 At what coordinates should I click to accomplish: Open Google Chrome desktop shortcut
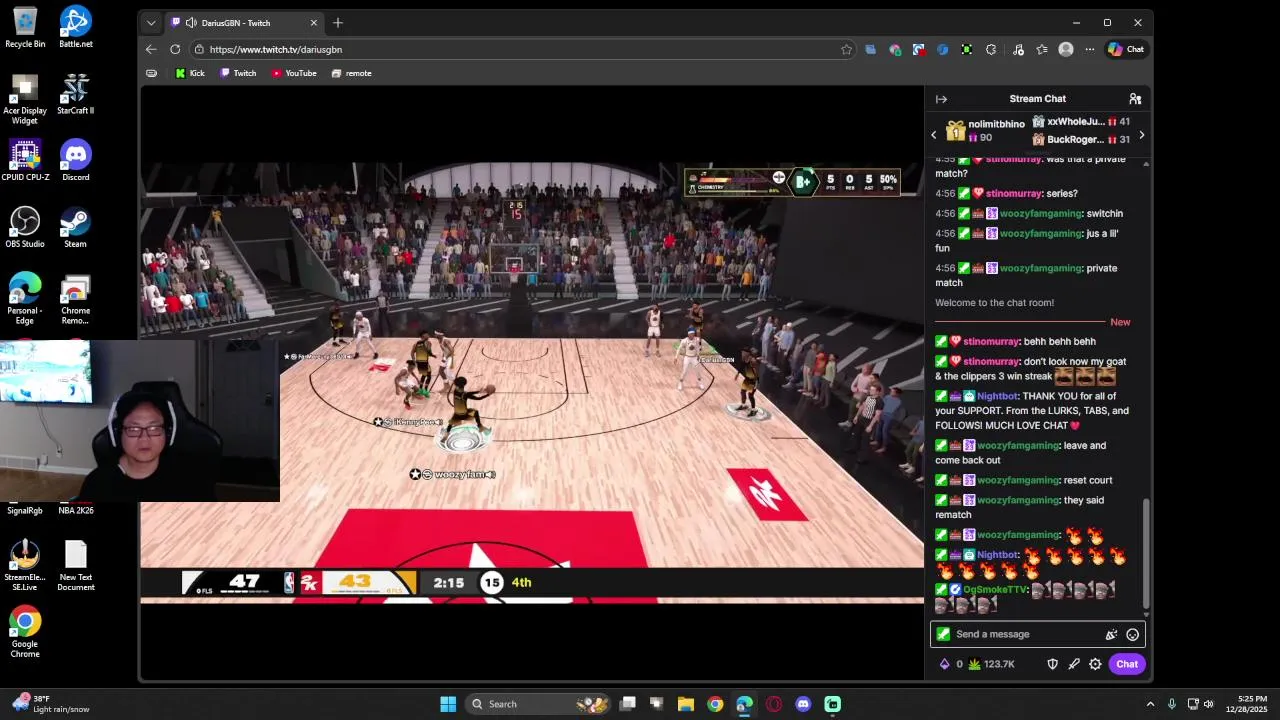25,632
